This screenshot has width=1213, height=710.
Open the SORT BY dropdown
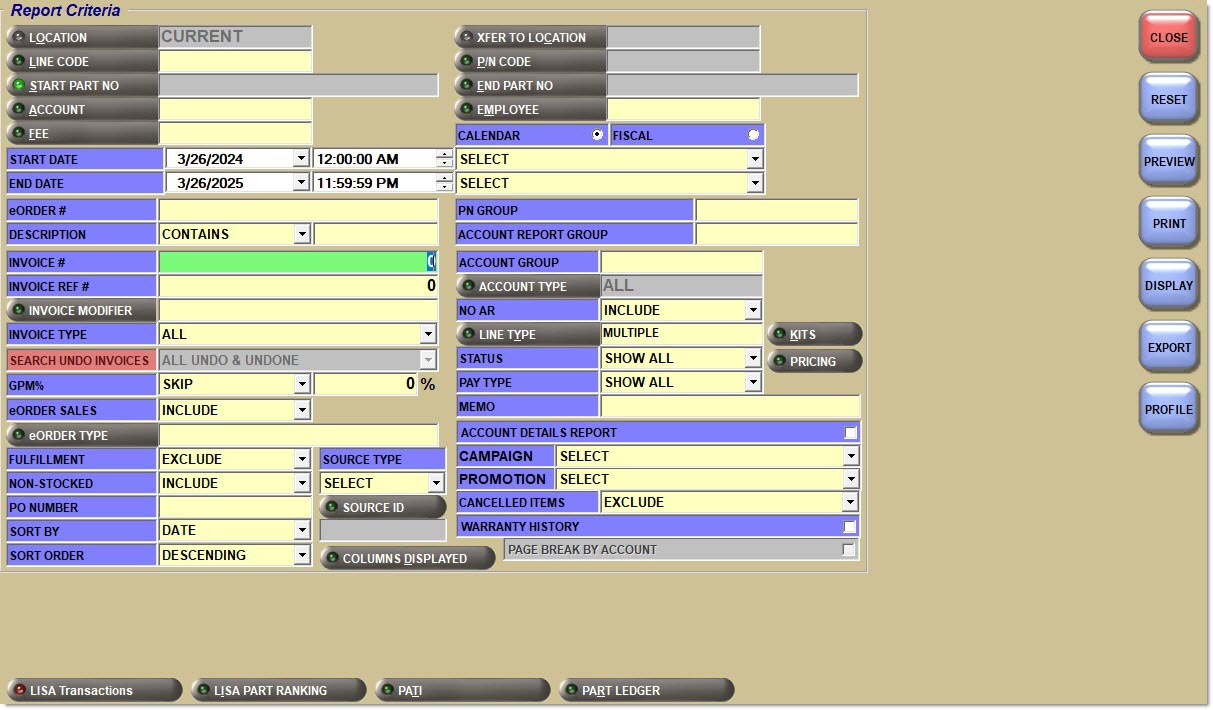pyautogui.click(x=302, y=531)
